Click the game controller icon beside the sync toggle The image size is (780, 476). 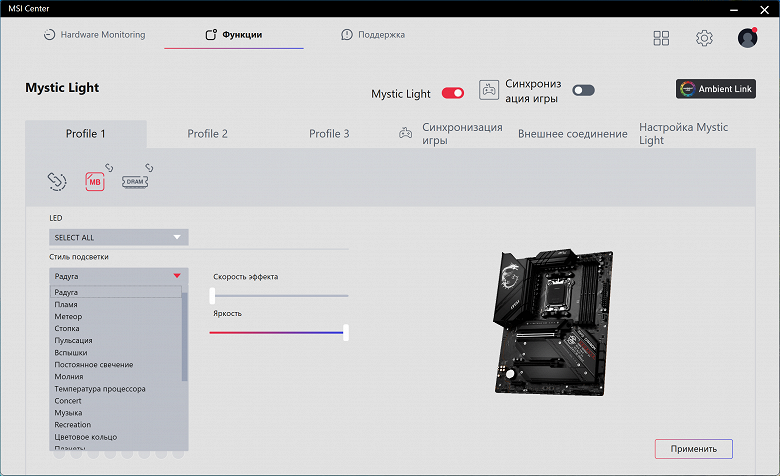[489, 90]
